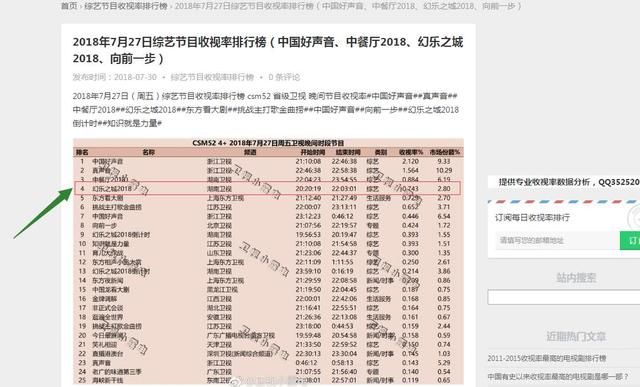Click the 排名 column header
Viewport: 640px width, 387px height.
tap(82, 152)
